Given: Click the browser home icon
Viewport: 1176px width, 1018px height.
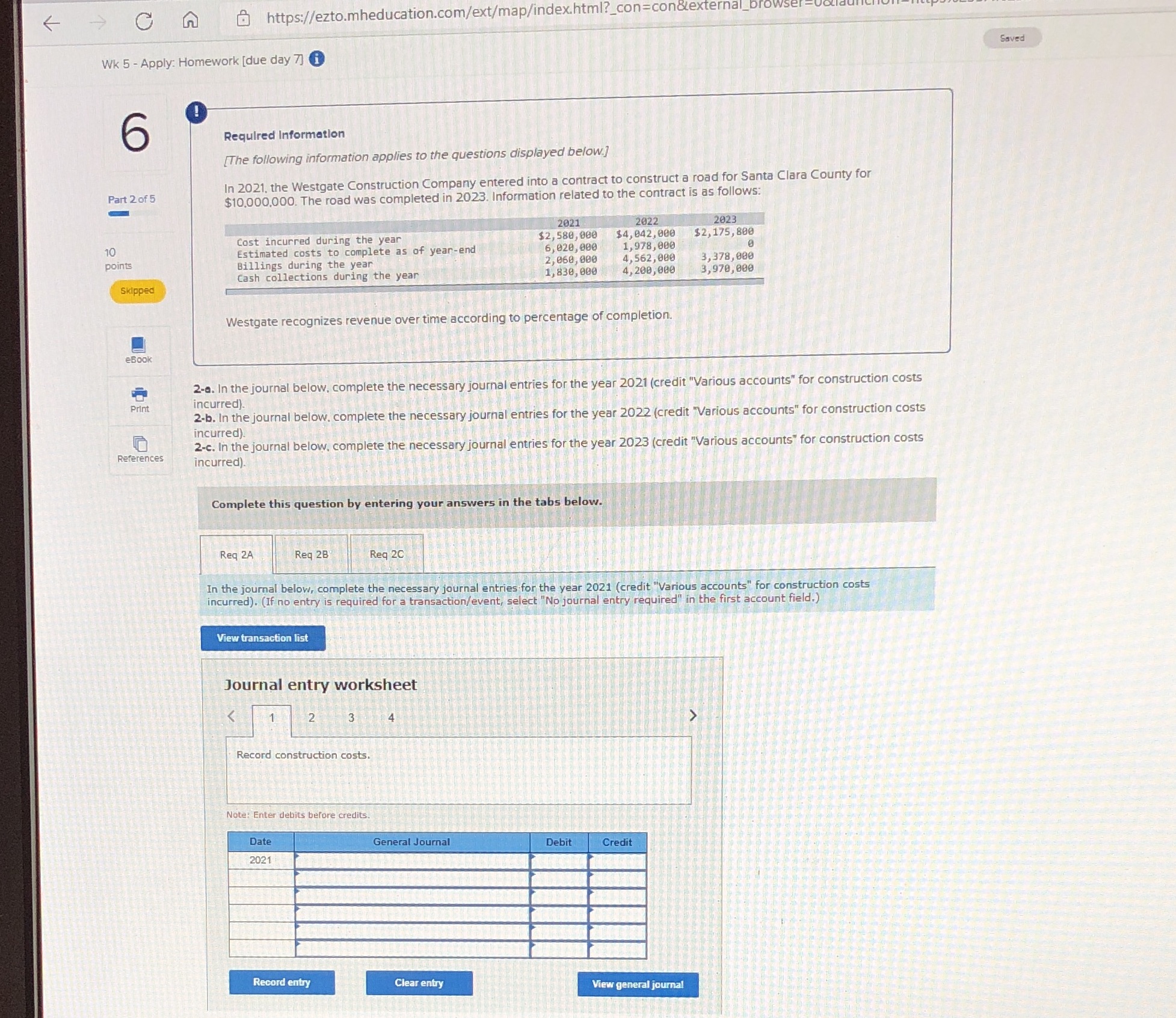Looking at the screenshot, I should pos(191,22).
